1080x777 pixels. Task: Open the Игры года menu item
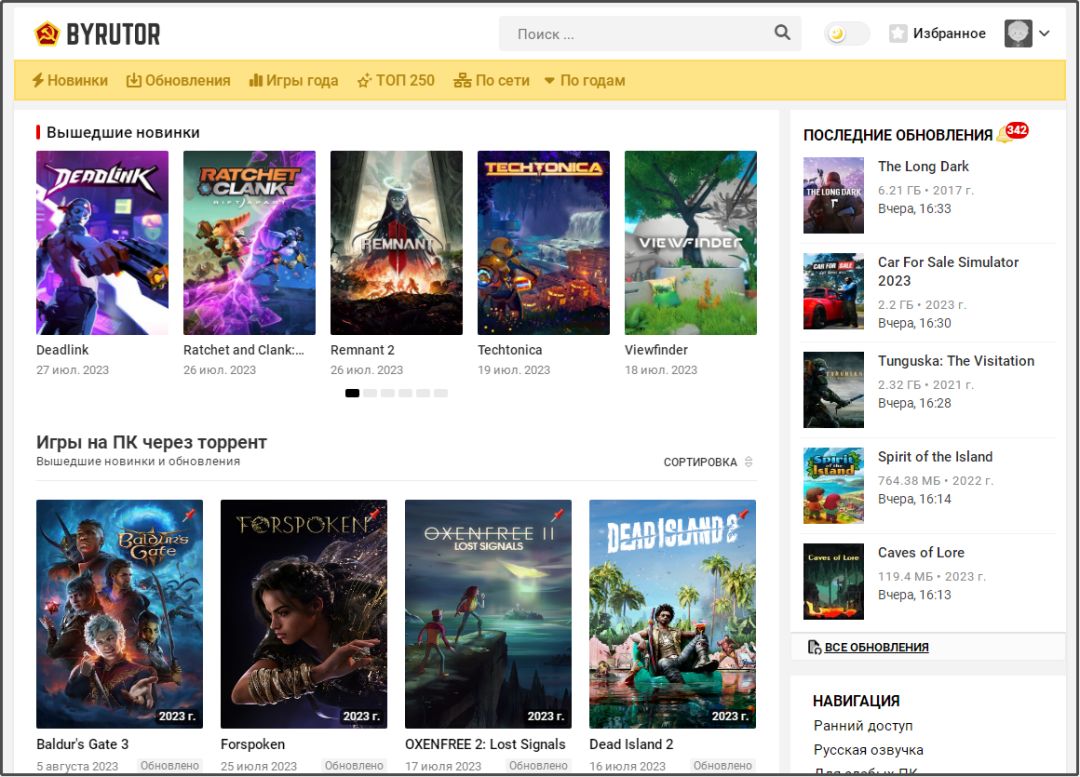pyautogui.click(x=293, y=81)
